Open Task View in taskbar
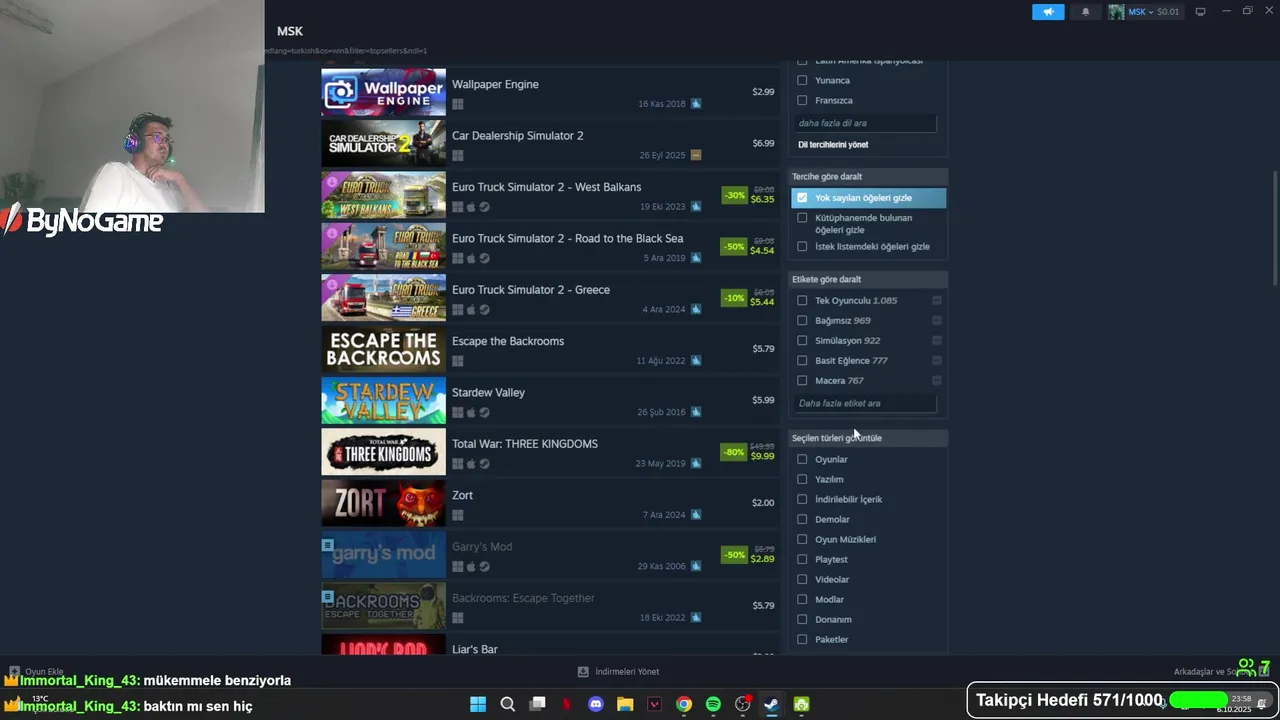1280x720 pixels. click(537, 704)
